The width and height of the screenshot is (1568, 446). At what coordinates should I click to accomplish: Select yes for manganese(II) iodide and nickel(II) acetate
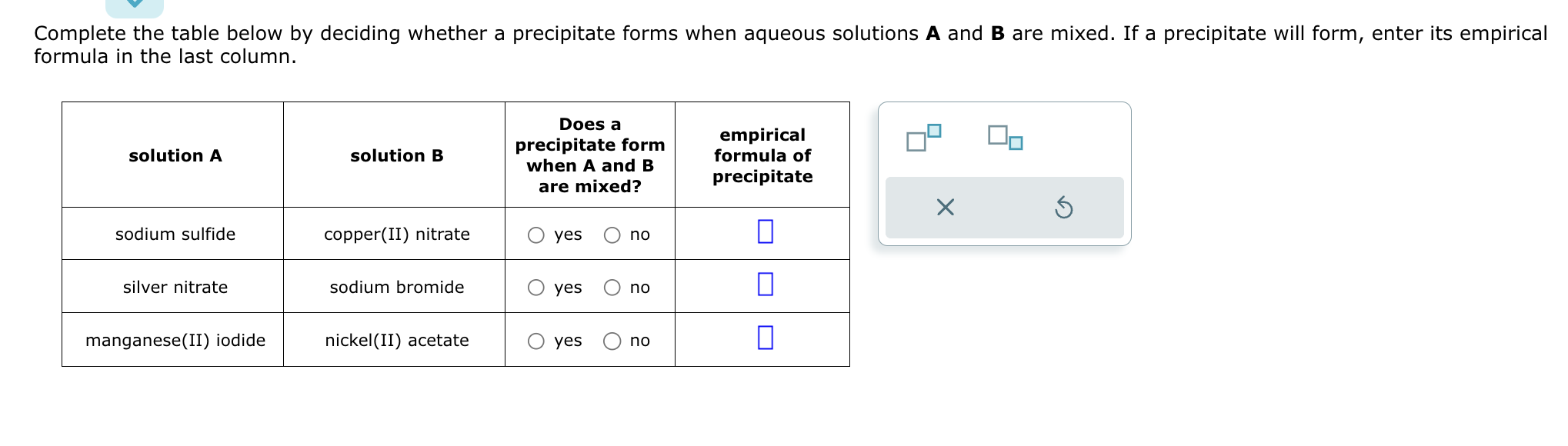tap(536, 341)
